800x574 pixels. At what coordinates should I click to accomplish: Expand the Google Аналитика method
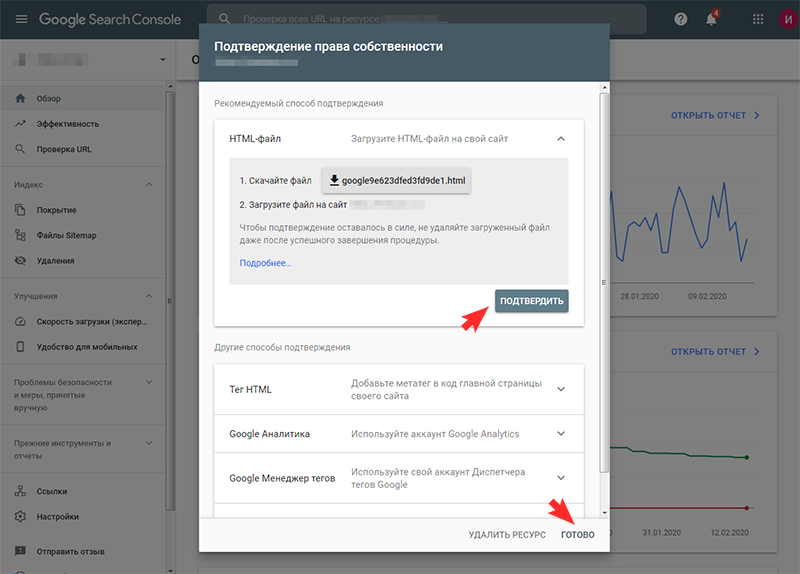(x=560, y=434)
